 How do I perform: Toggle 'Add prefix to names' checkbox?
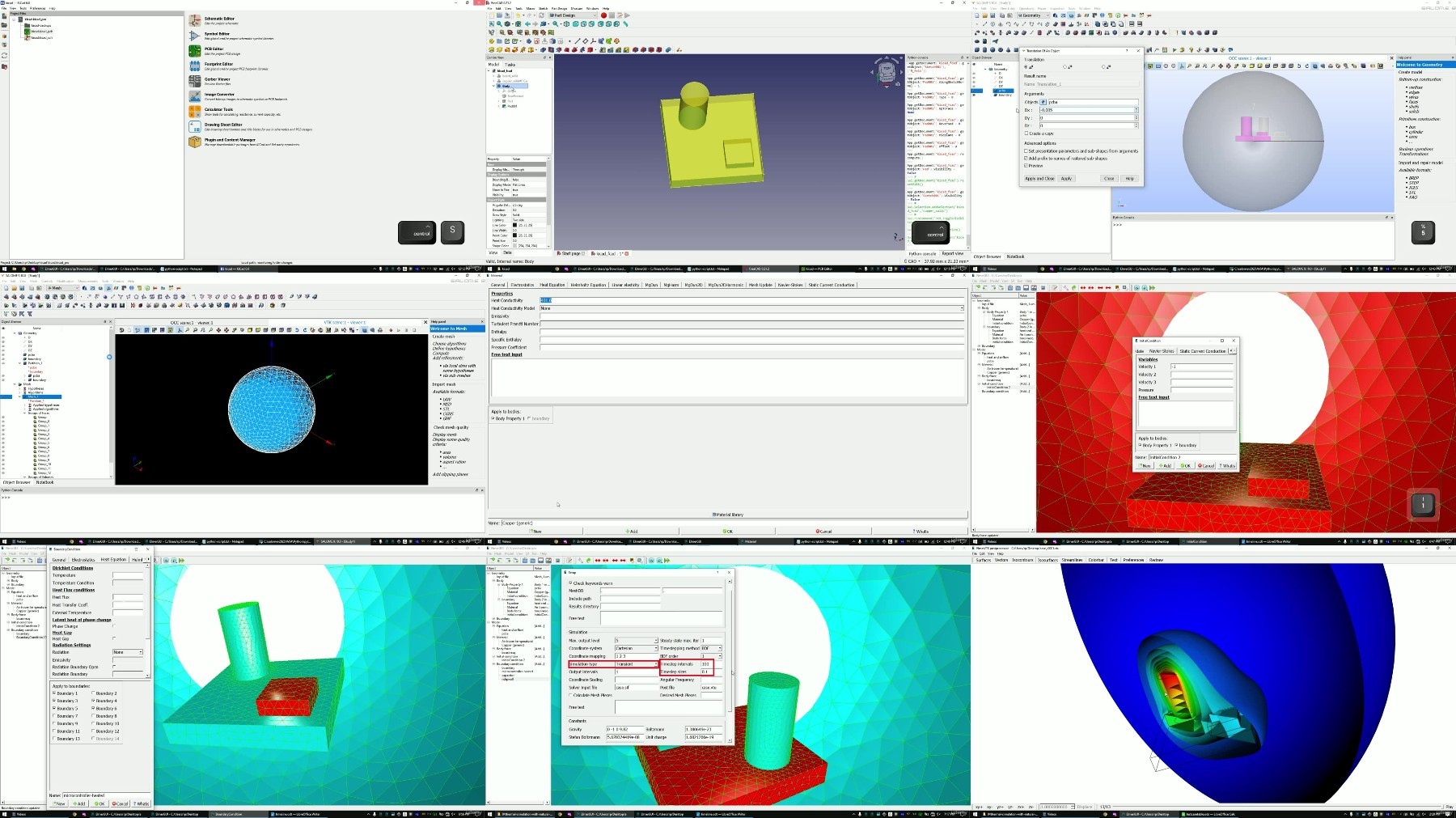point(1026,158)
